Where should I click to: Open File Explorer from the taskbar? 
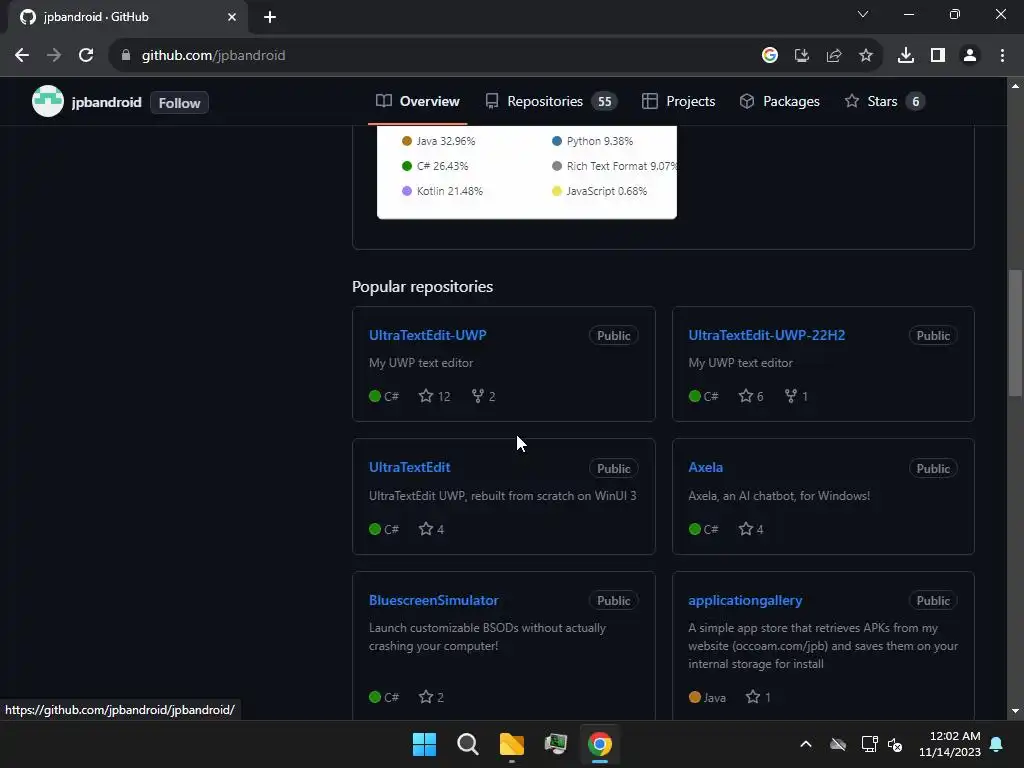pyautogui.click(x=512, y=744)
